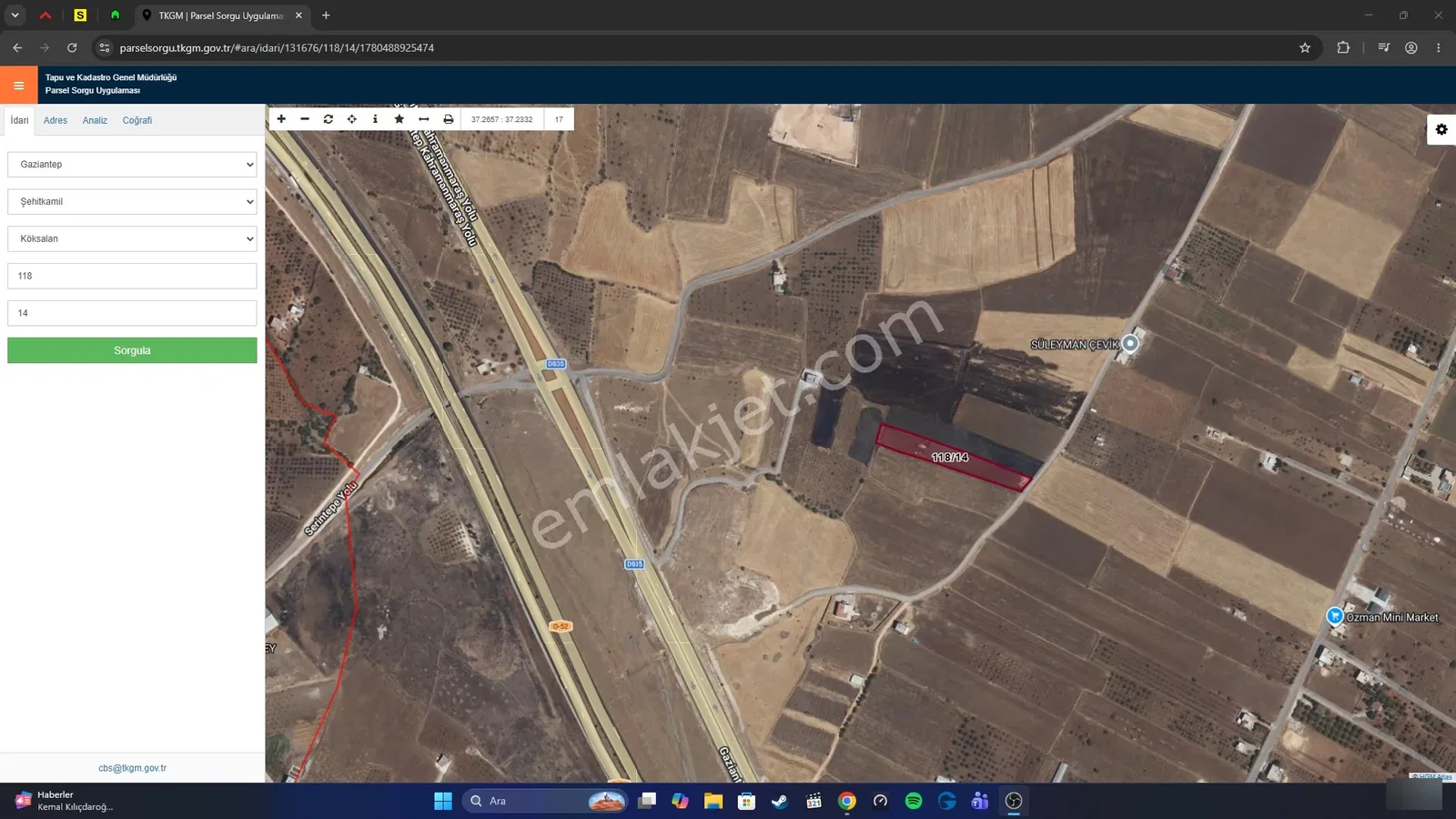Focus the parcel number field containing 14

click(x=132, y=313)
